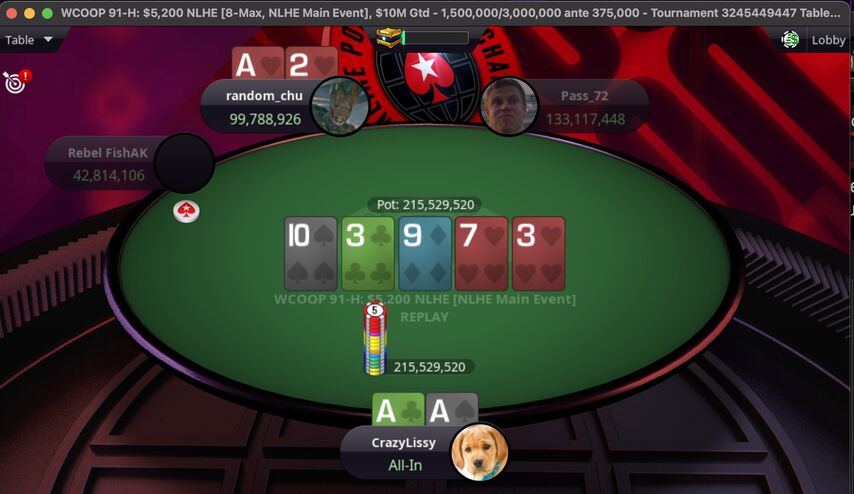Click CrazyLissy's ace of clubs card
854x494 pixels.
(x=398, y=409)
